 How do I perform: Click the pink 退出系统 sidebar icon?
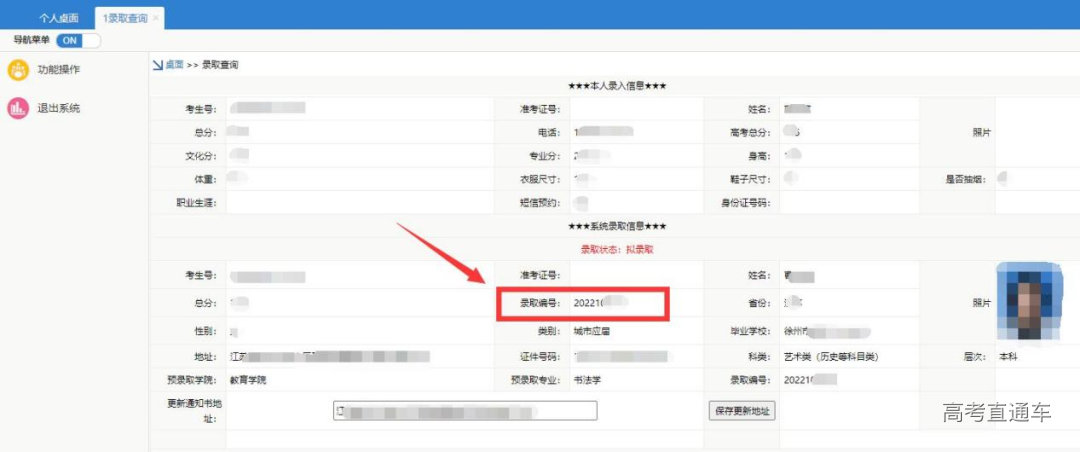pyautogui.click(x=18, y=109)
